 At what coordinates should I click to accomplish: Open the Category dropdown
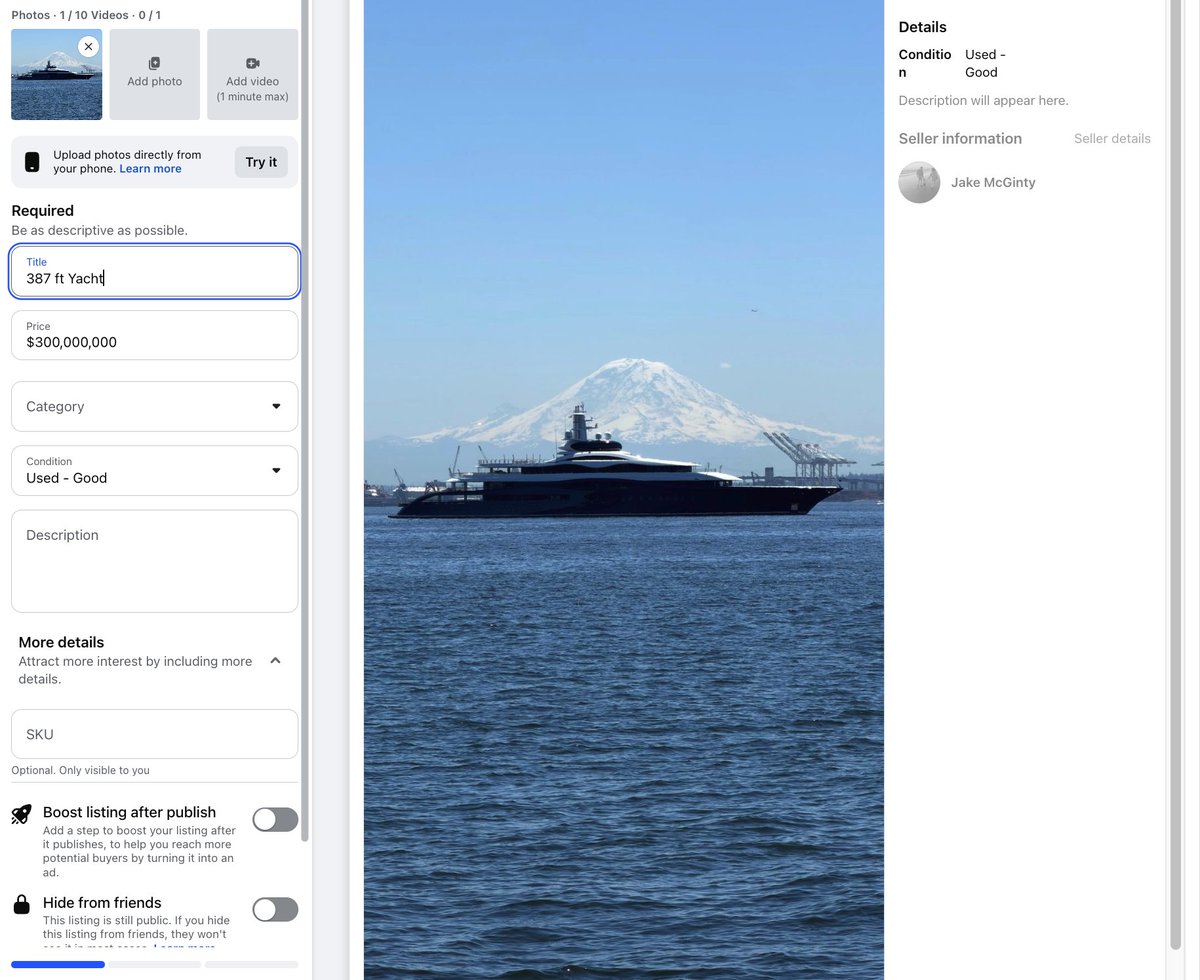[x=154, y=406]
